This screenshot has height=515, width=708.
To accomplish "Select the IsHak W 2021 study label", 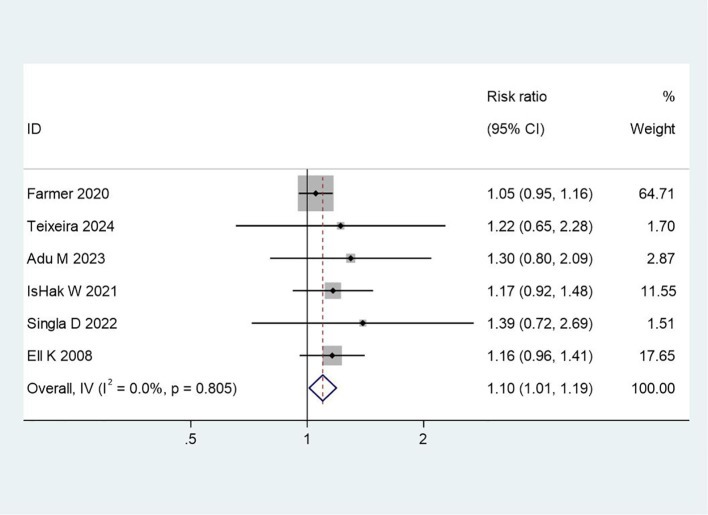I will (72, 291).
